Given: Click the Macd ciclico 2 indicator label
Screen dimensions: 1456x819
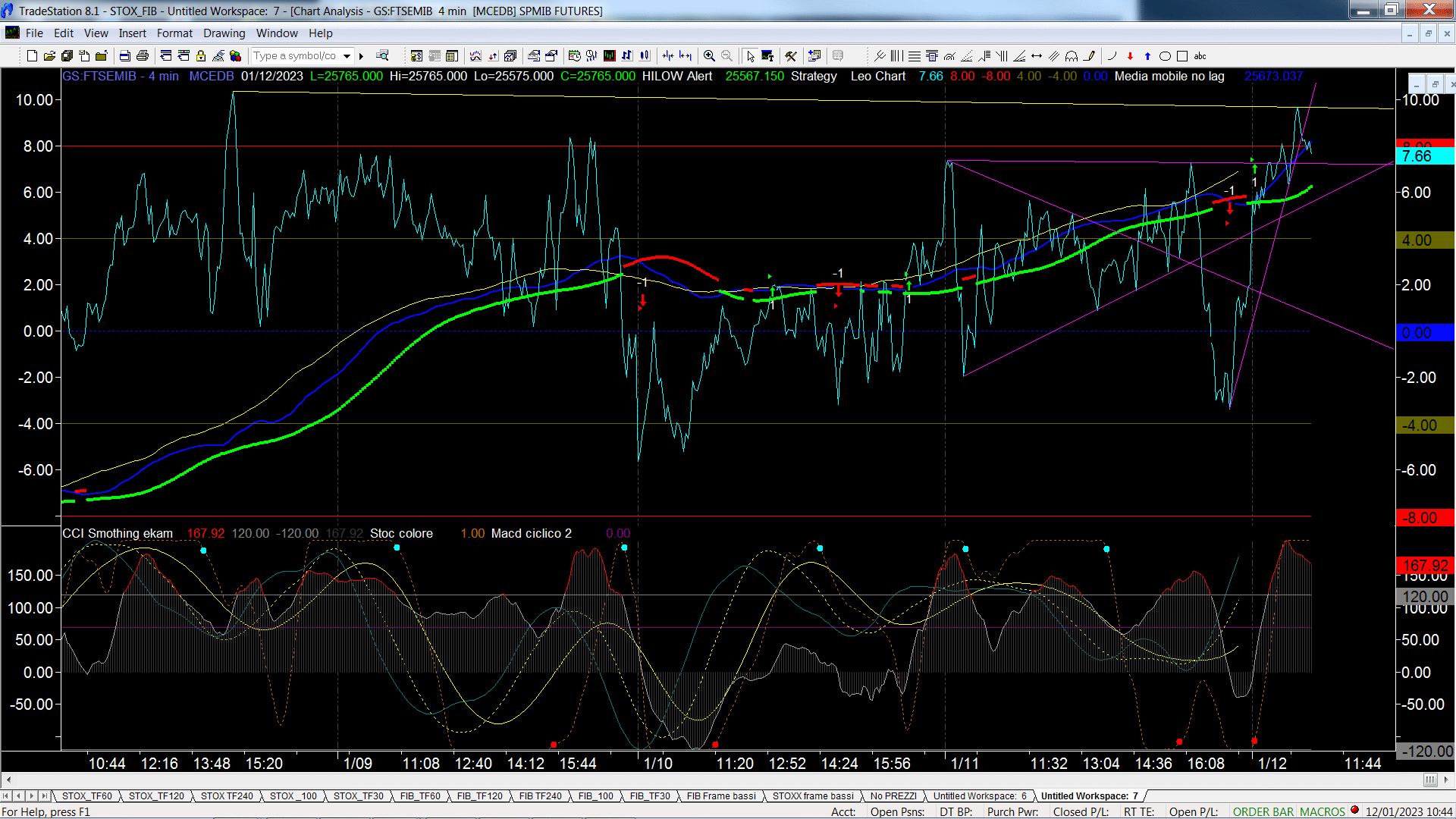Looking at the screenshot, I should [531, 534].
